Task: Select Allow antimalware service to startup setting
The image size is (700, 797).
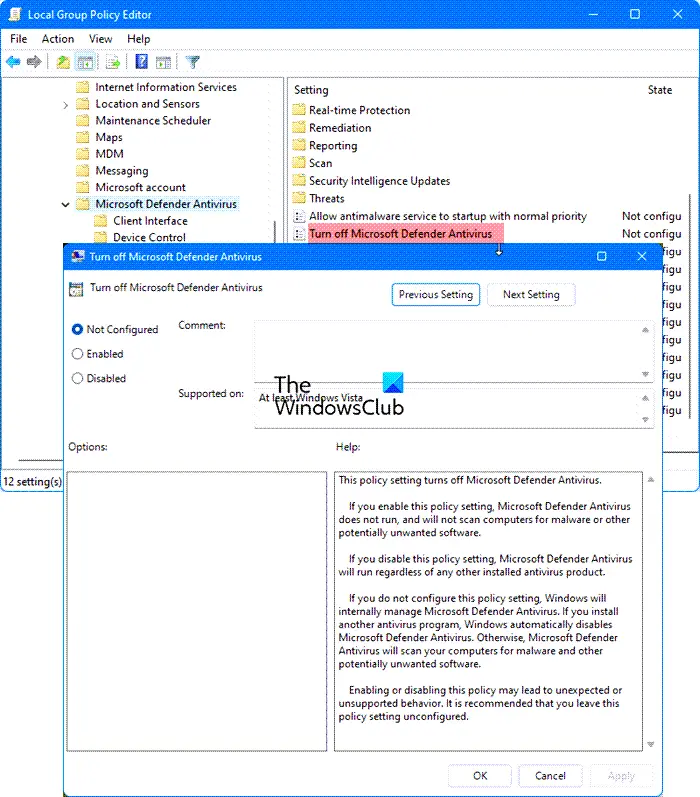Action: click(x=448, y=216)
